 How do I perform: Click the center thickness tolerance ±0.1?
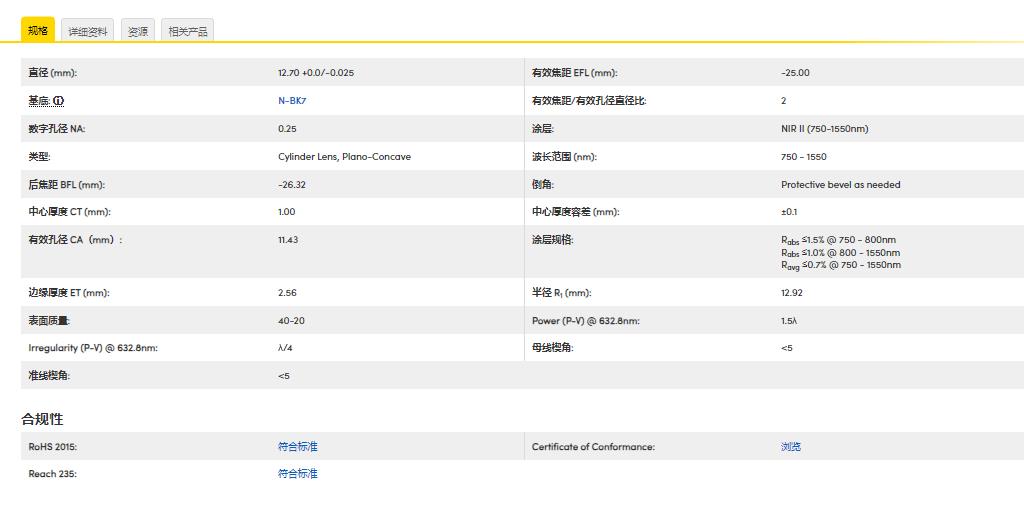pyautogui.click(x=789, y=212)
